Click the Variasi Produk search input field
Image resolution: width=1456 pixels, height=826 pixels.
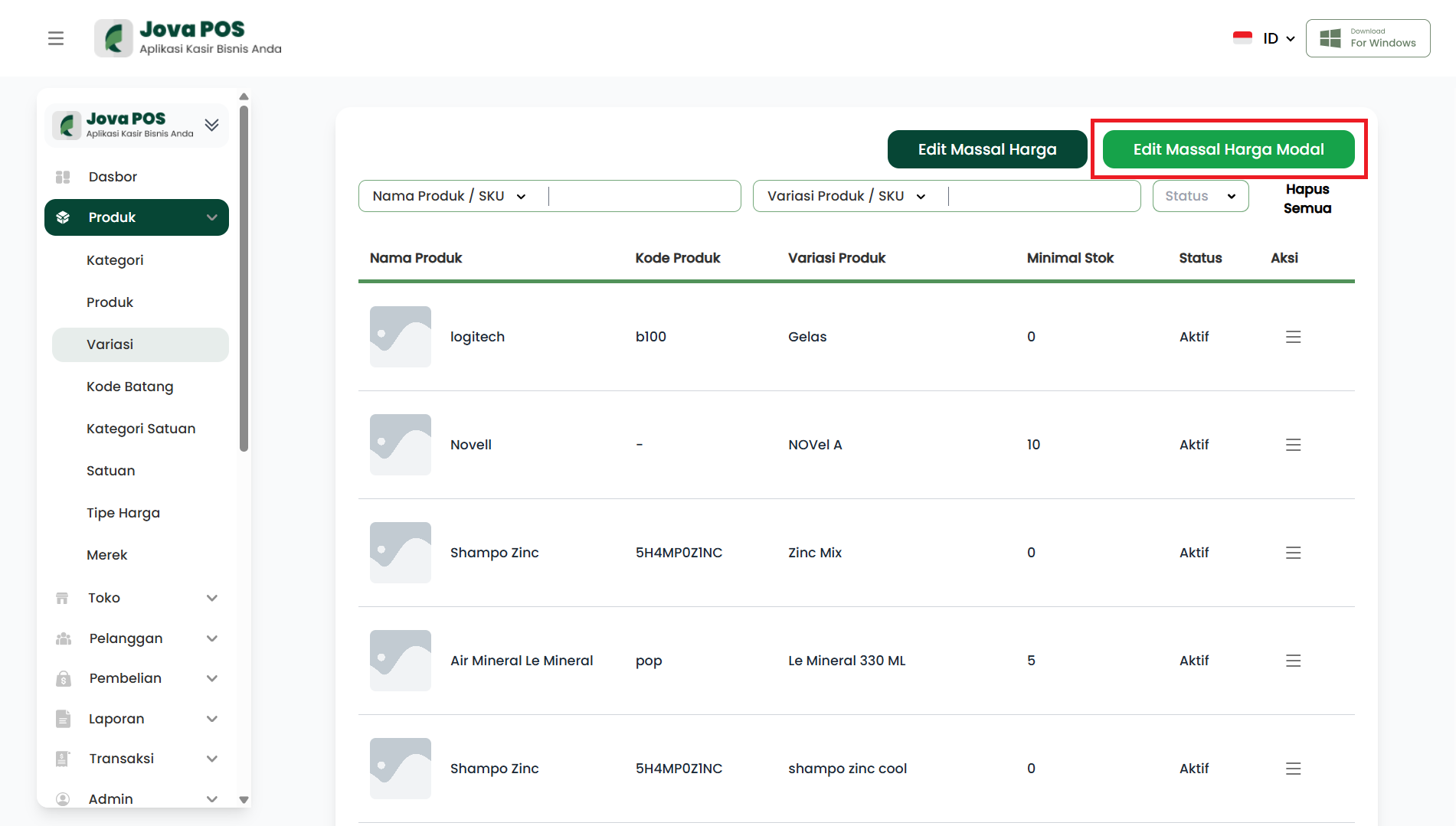click(x=1043, y=196)
